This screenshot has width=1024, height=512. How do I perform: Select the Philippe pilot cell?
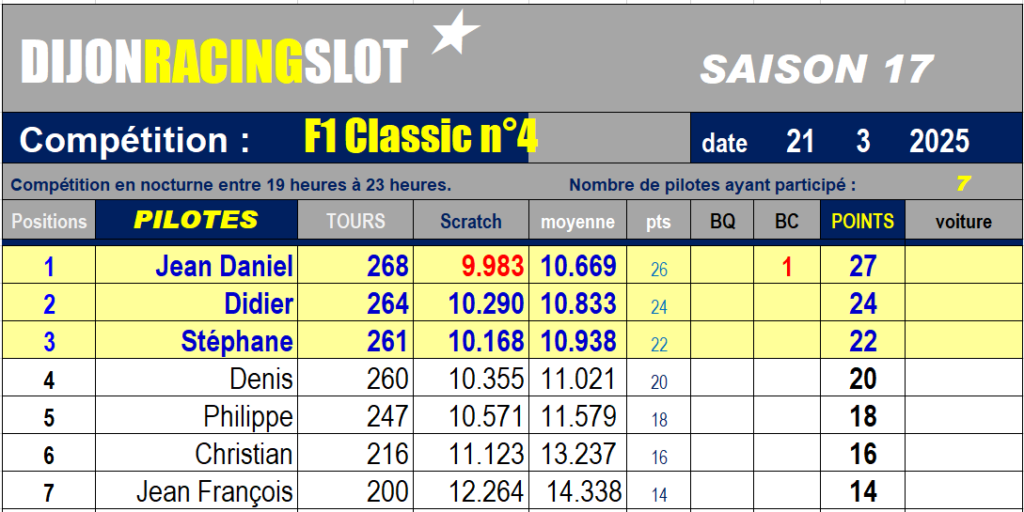[x=197, y=417]
